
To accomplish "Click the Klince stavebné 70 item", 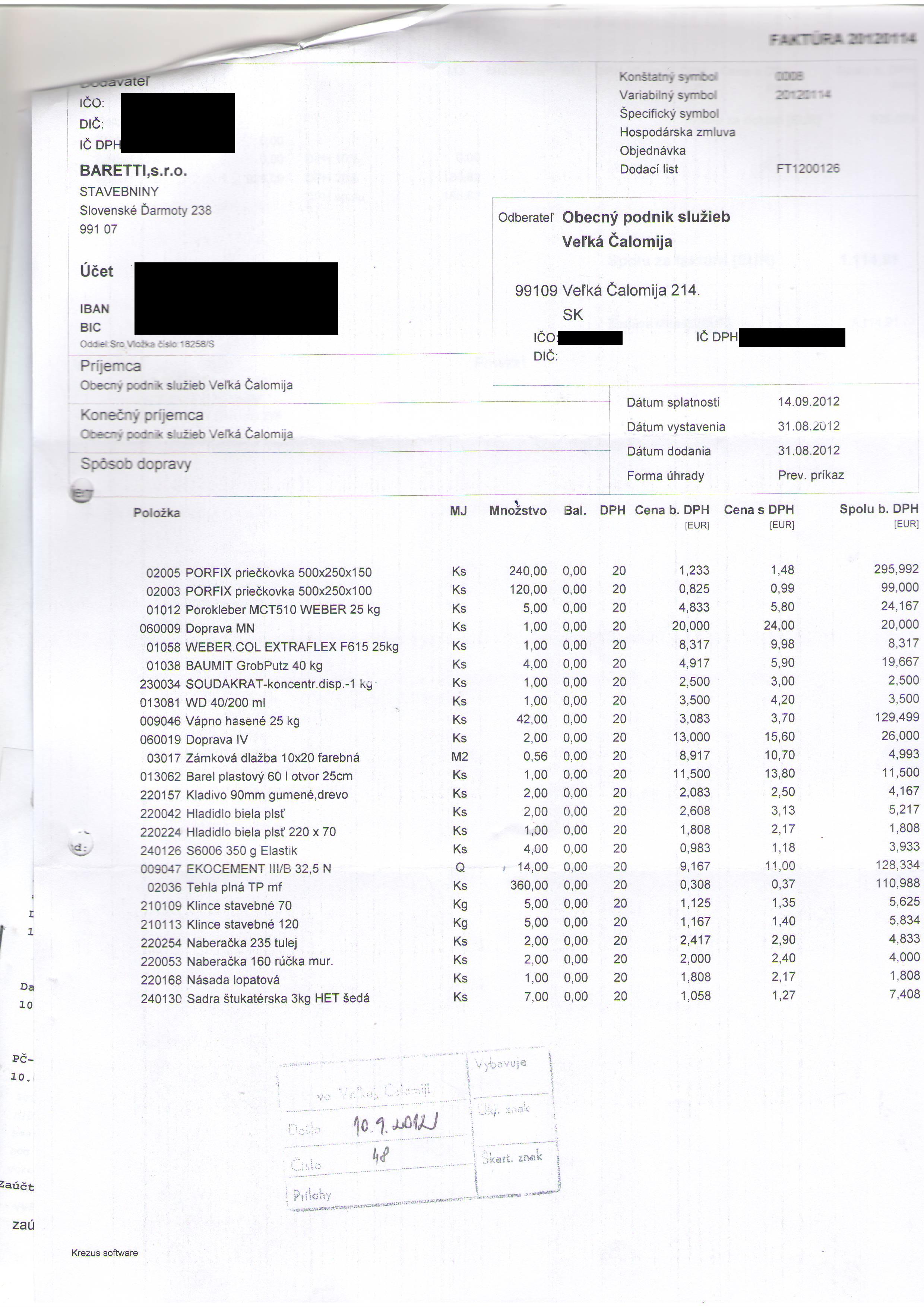I will click(x=216, y=905).
